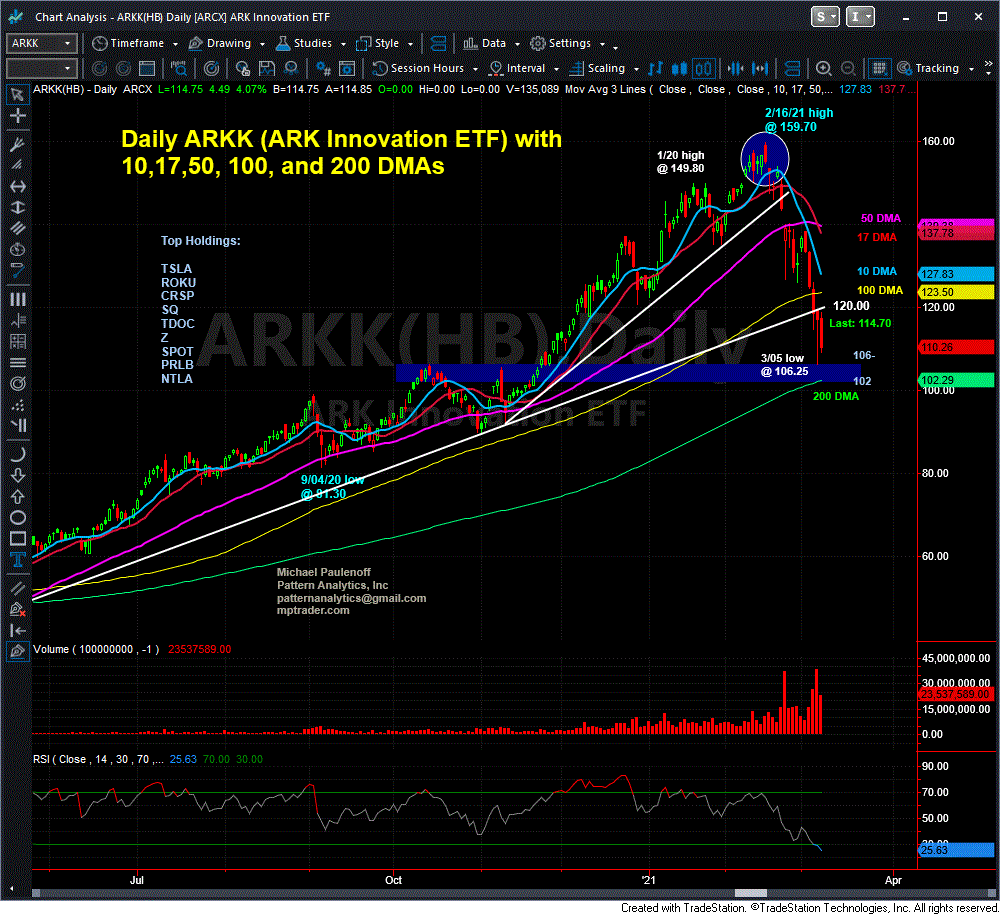Open the Studies menu
Image resolution: width=1000 pixels, height=914 pixels.
click(311, 43)
